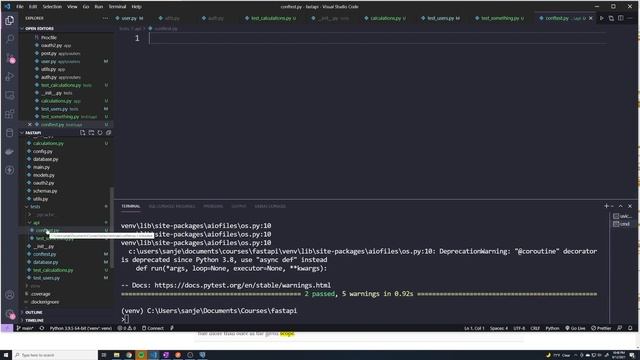
Task: Open the Explorer view in the activity bar
Action: click(x=9, y=20)
